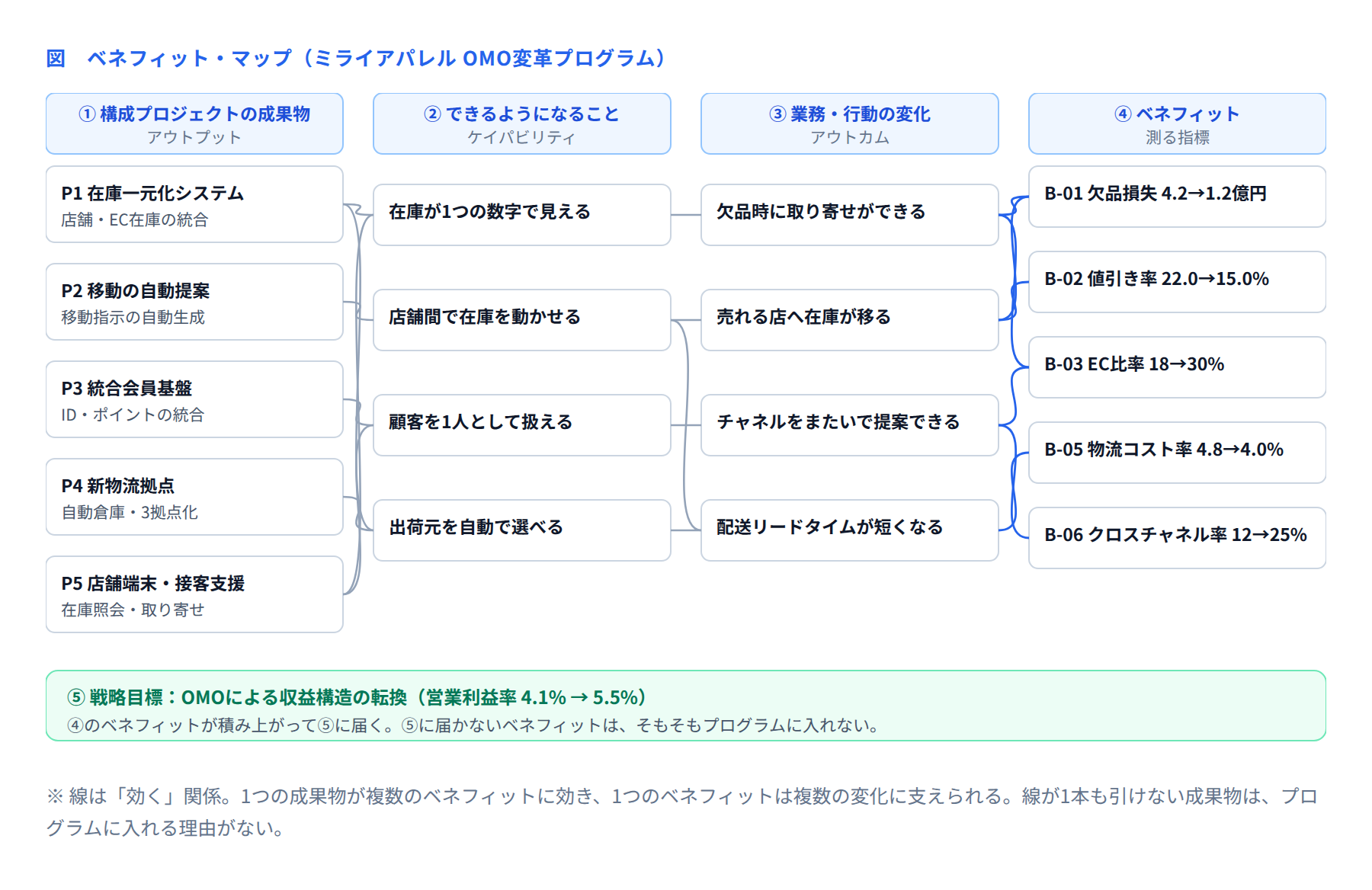Select benefit B-06 クロスチャネル率 12→25%

point(1178,538)
